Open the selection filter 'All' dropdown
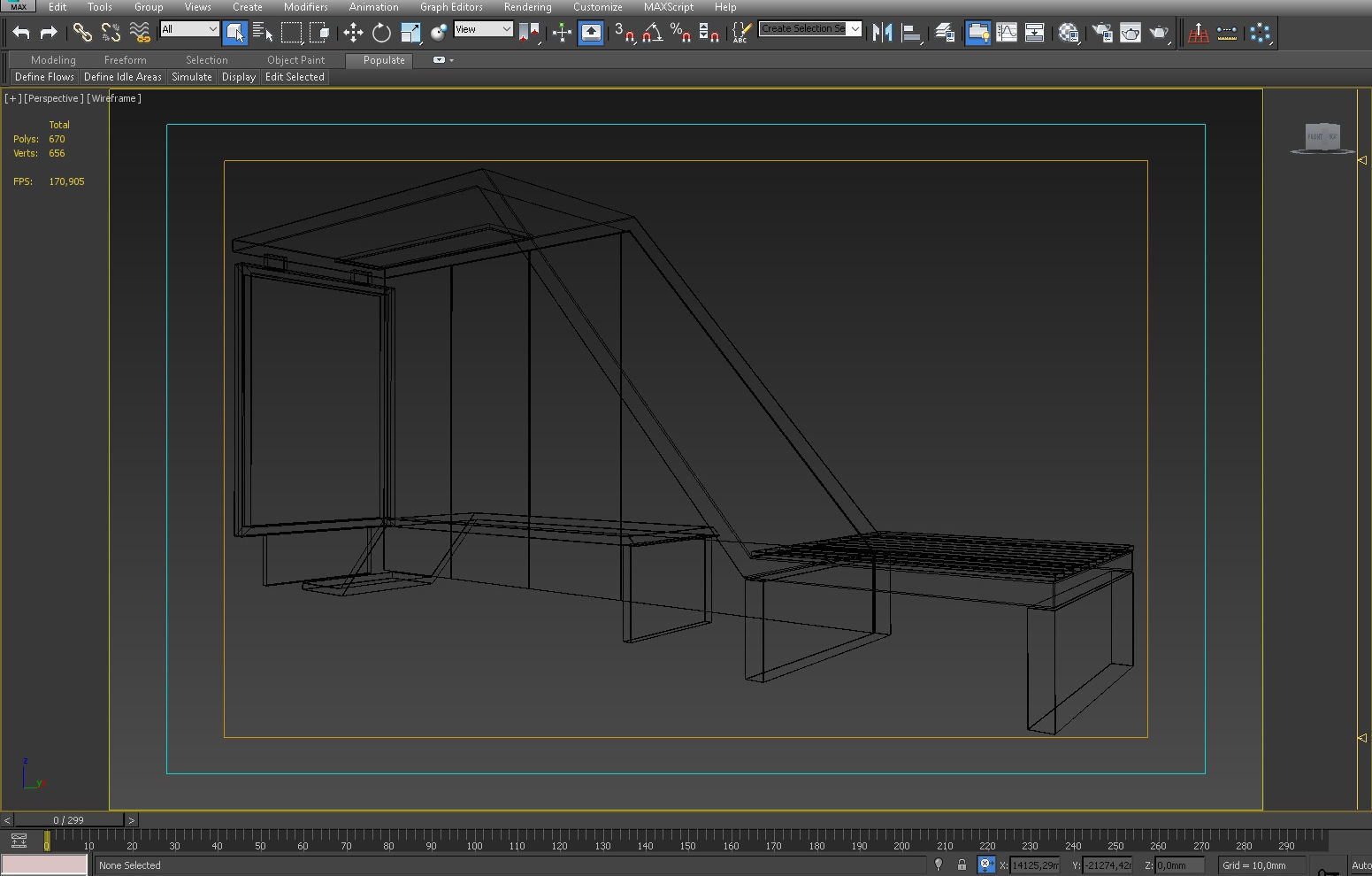This screenshot has height=876, width=1372. tap(189, 29)
